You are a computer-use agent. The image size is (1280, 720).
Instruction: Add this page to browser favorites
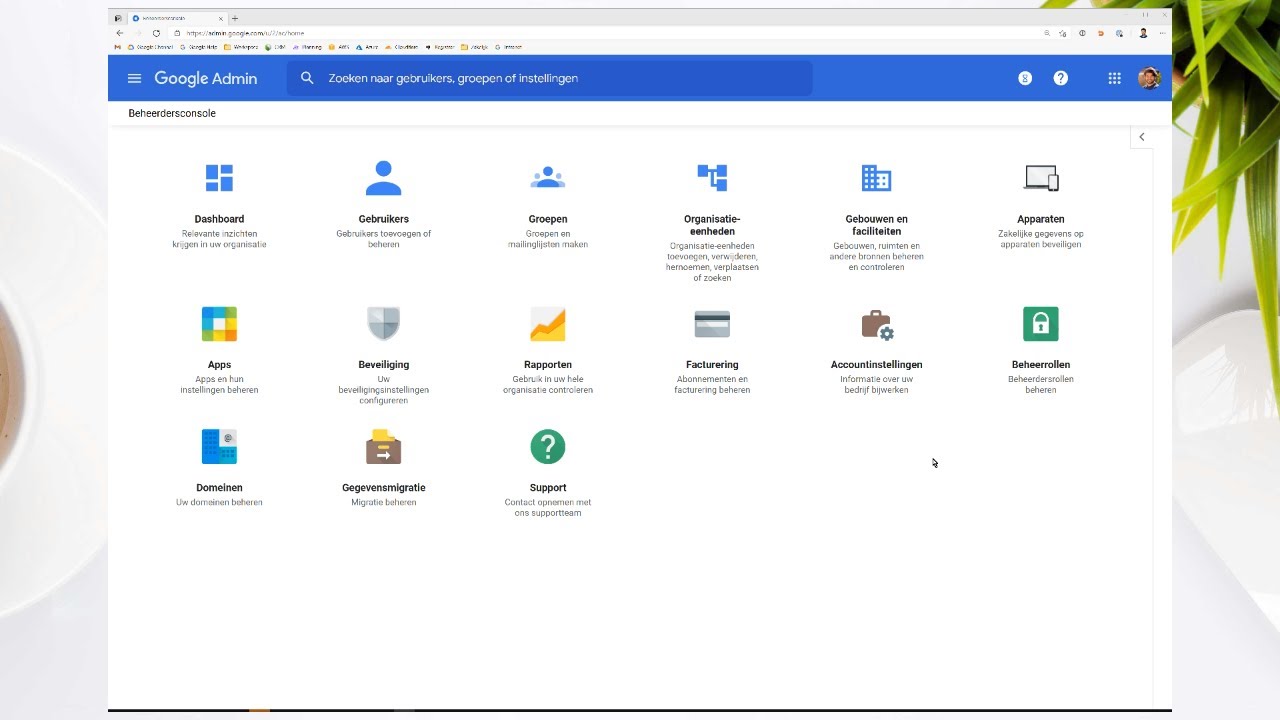(1063, 33)
